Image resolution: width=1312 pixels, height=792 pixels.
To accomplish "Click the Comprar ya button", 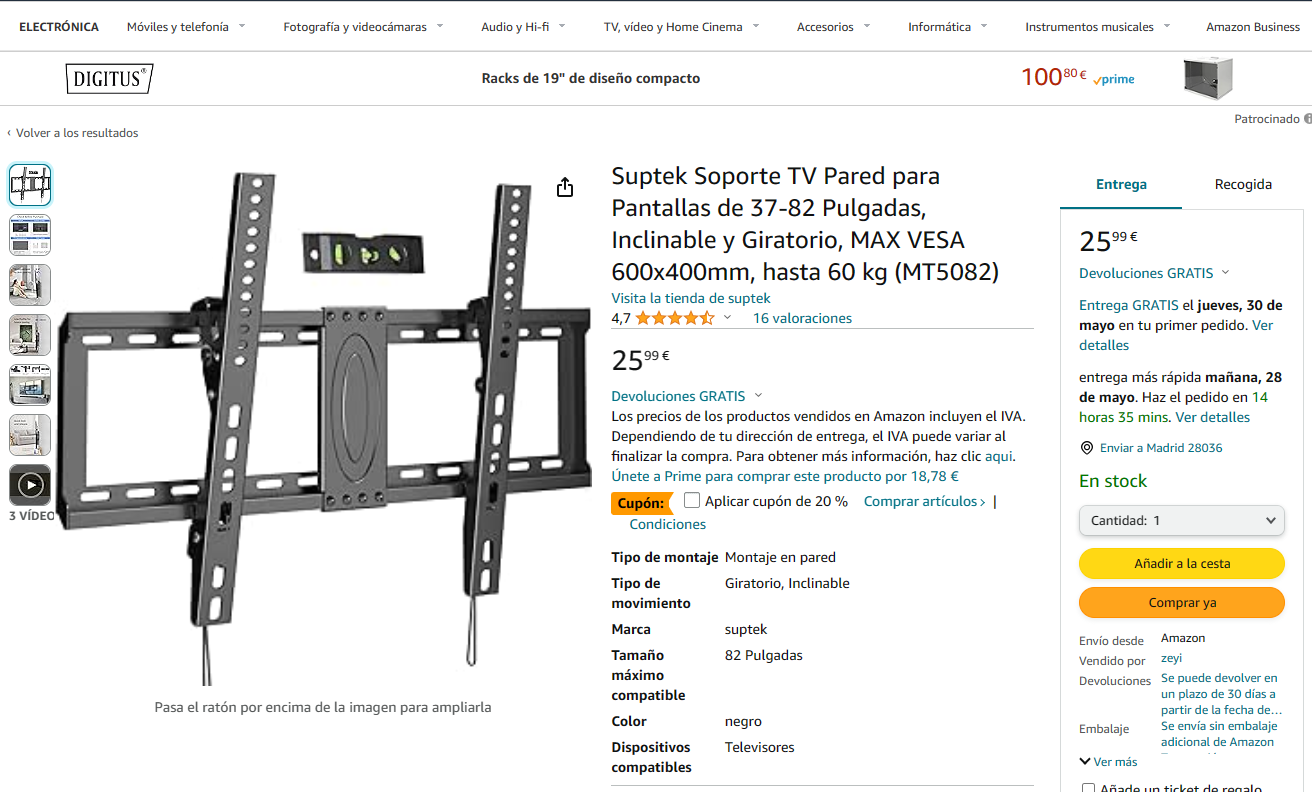I will coord(1181,602).
